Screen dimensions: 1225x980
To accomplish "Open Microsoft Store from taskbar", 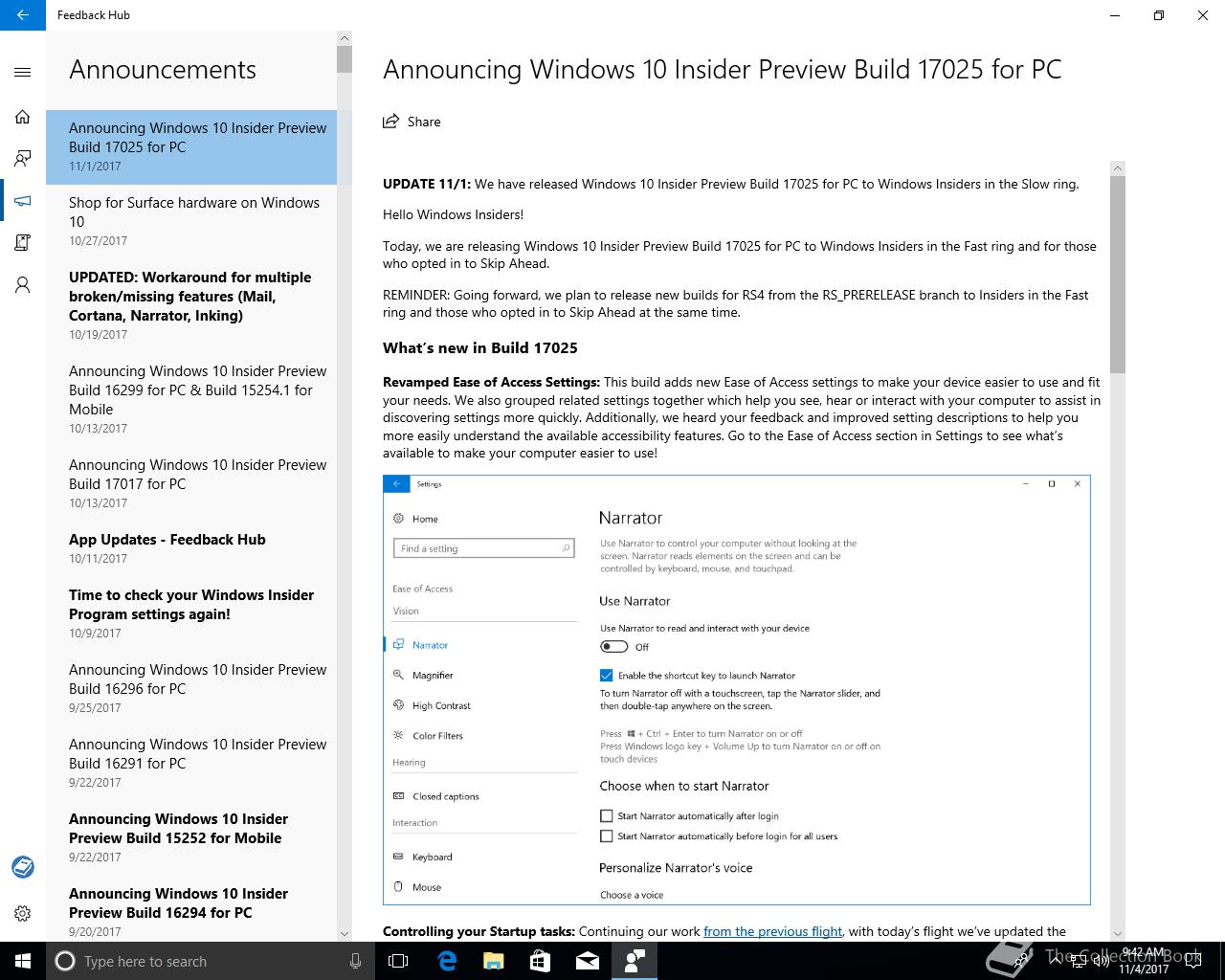I will (x=541, y=961).
